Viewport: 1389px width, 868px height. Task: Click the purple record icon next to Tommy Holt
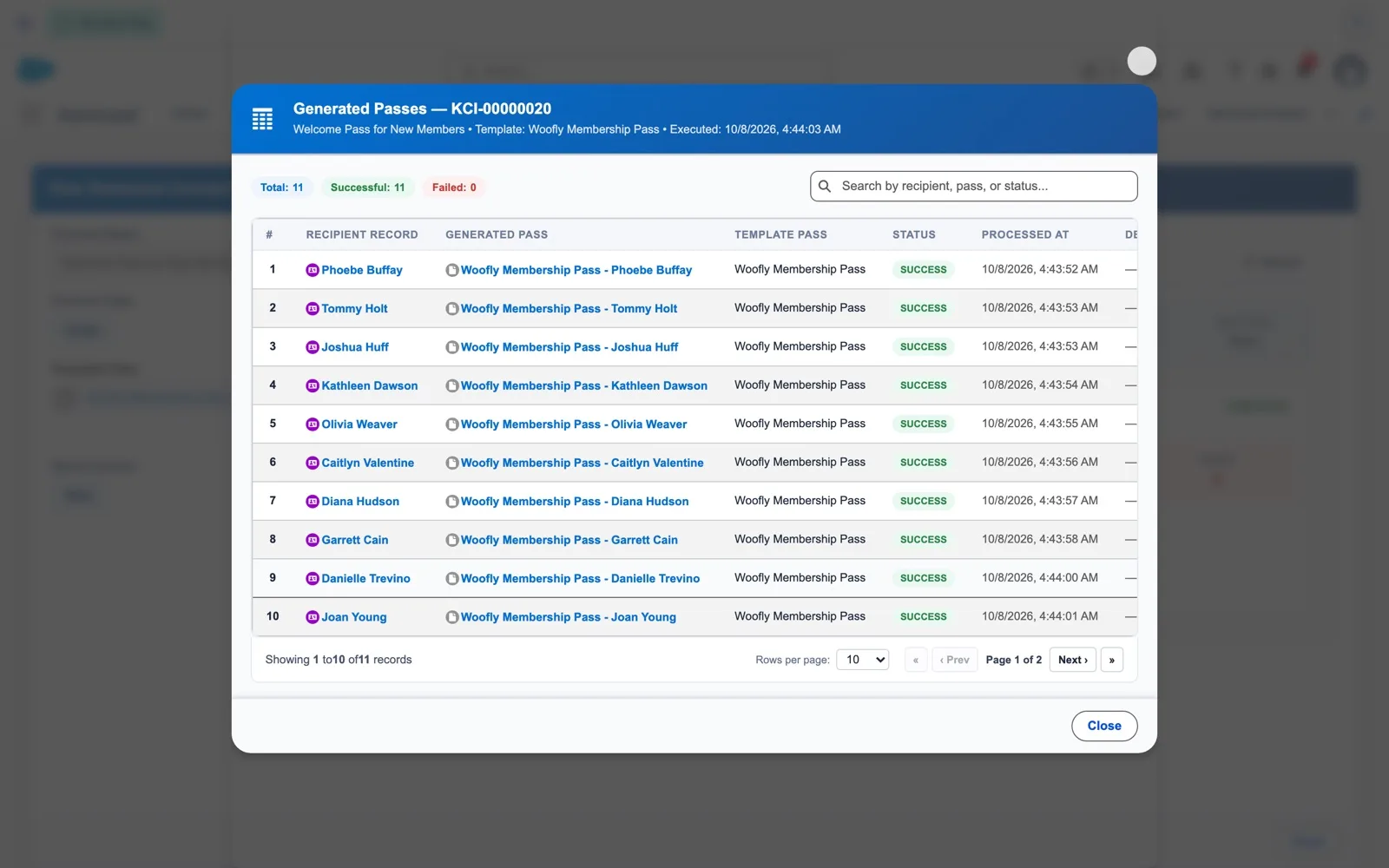pyautogui.click(x=313, y=308)
